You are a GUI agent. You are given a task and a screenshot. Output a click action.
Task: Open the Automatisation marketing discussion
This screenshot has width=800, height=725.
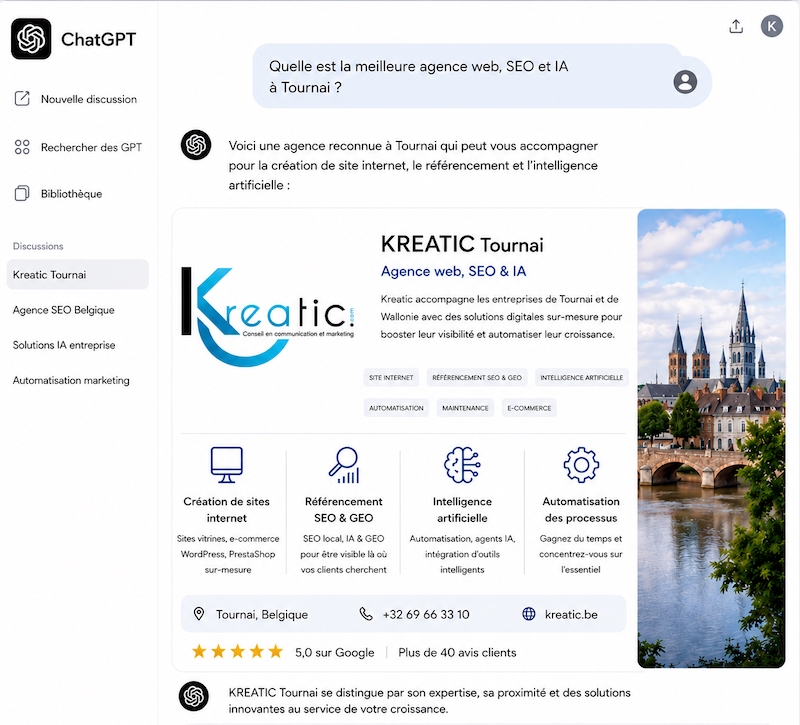71,380
